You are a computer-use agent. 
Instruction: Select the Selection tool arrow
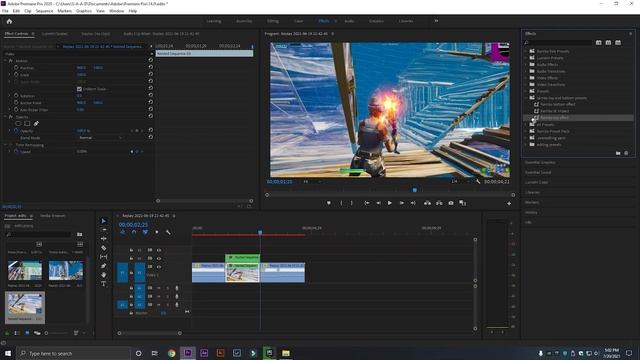pos(104,221)
